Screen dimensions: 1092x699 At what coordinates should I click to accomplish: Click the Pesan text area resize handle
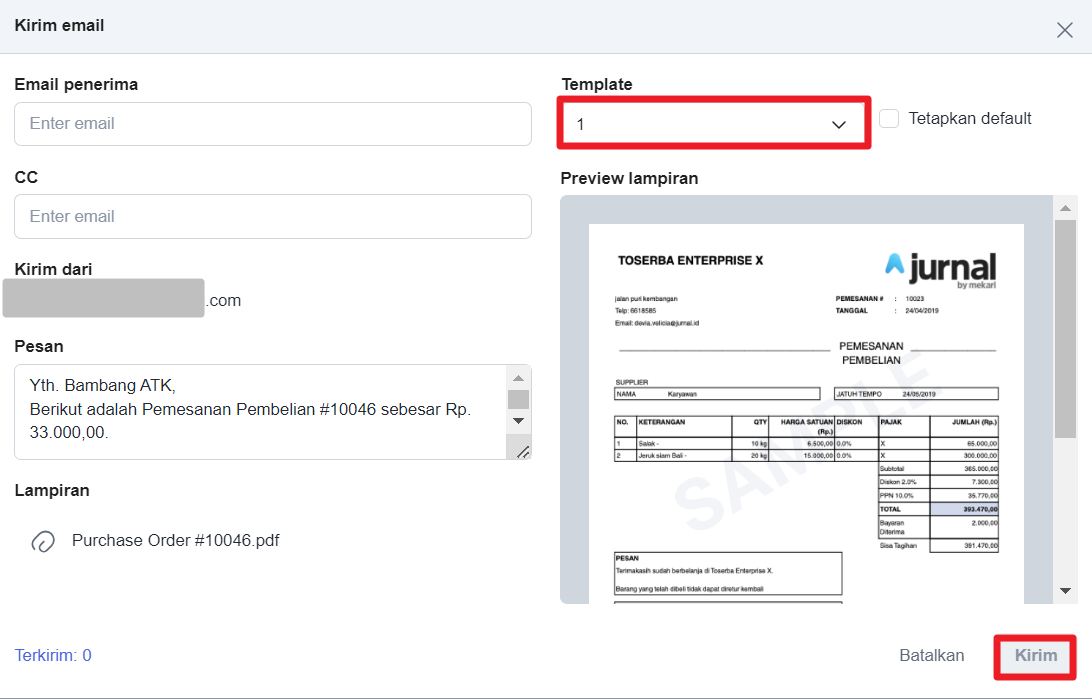(522, 452)
